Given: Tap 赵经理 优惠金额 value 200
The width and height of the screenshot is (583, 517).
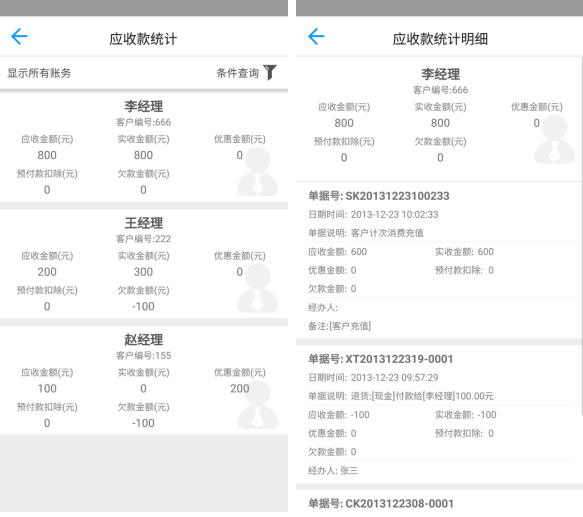Looking at the screenshot, I should point(239,389).
